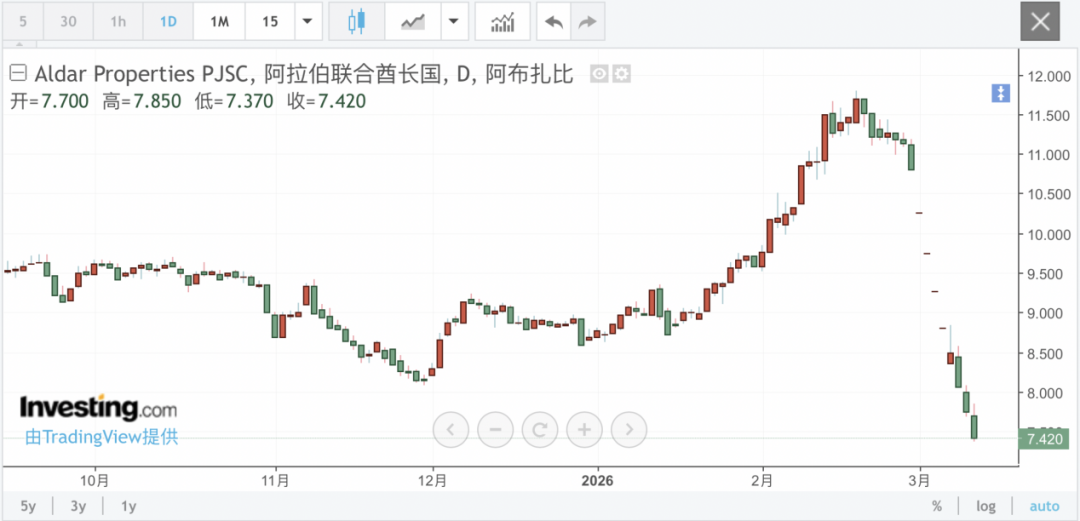Switch to 1M interval
The width and height of the screenshot is (1080, 521).
pyautogui.click(x=218, y=21)
